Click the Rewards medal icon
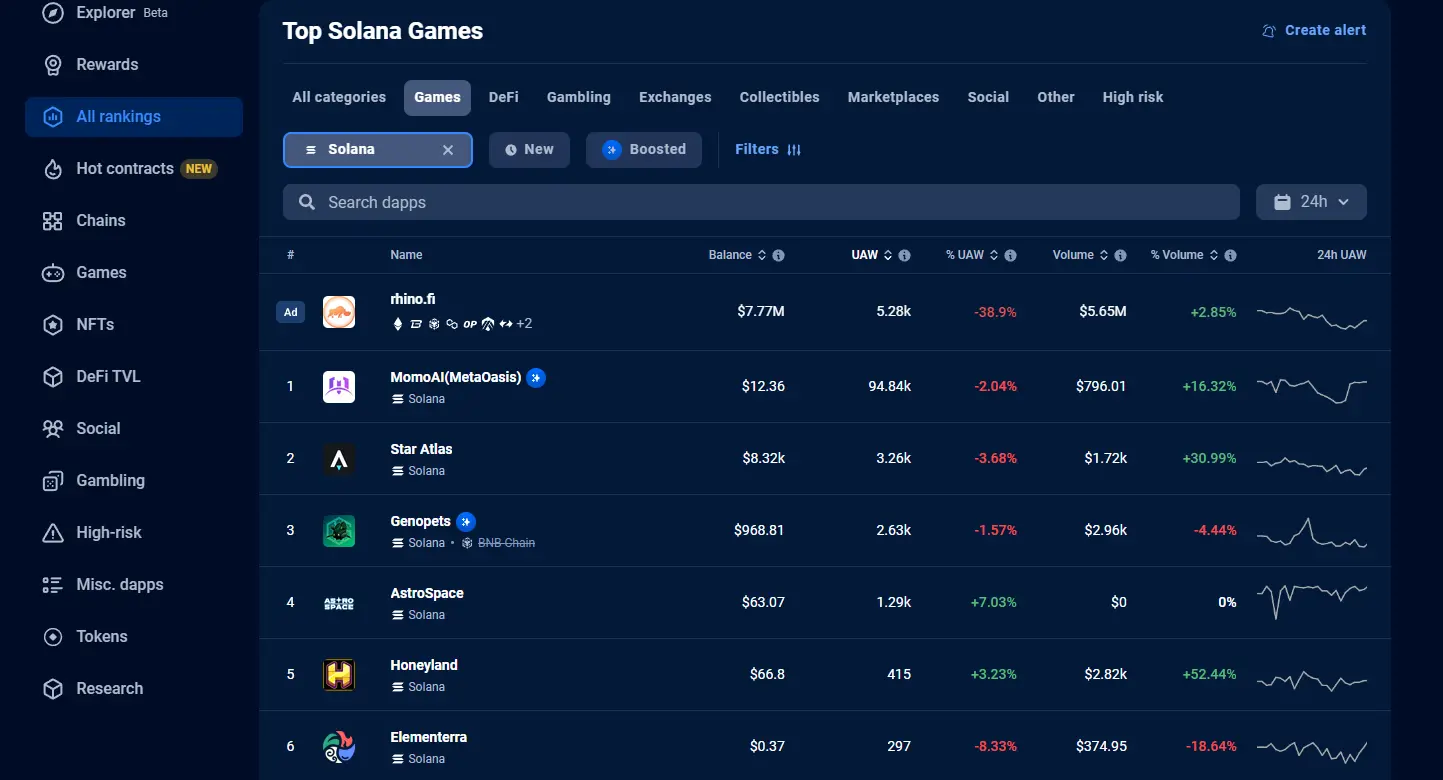 point(52,64)
